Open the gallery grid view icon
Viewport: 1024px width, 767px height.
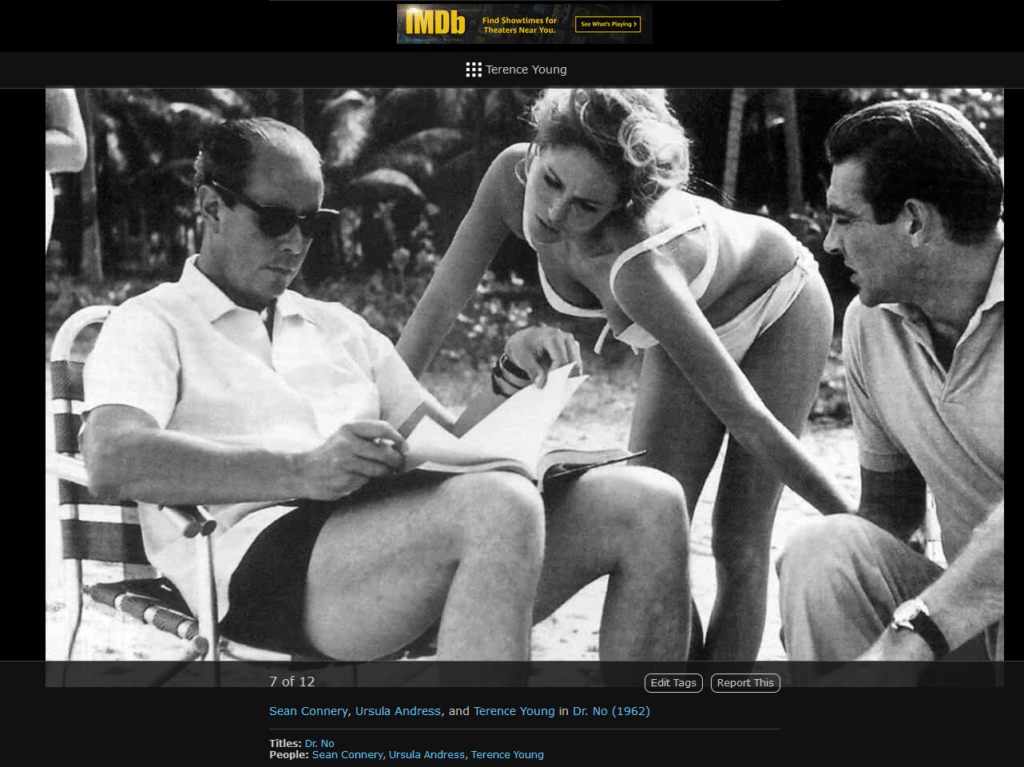tap(473, 70)
